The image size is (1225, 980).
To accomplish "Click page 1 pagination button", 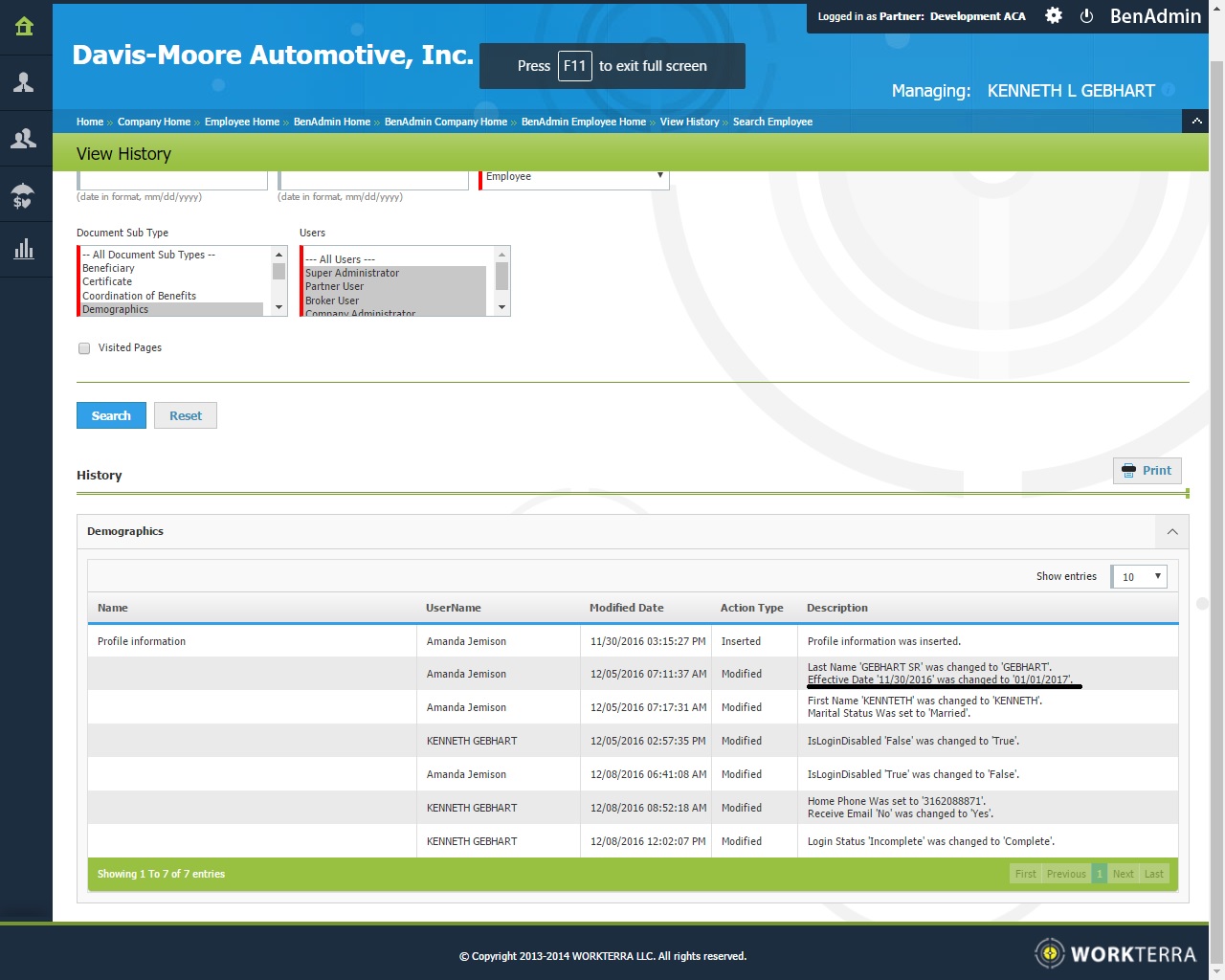I will click(x=1100, y=874).
